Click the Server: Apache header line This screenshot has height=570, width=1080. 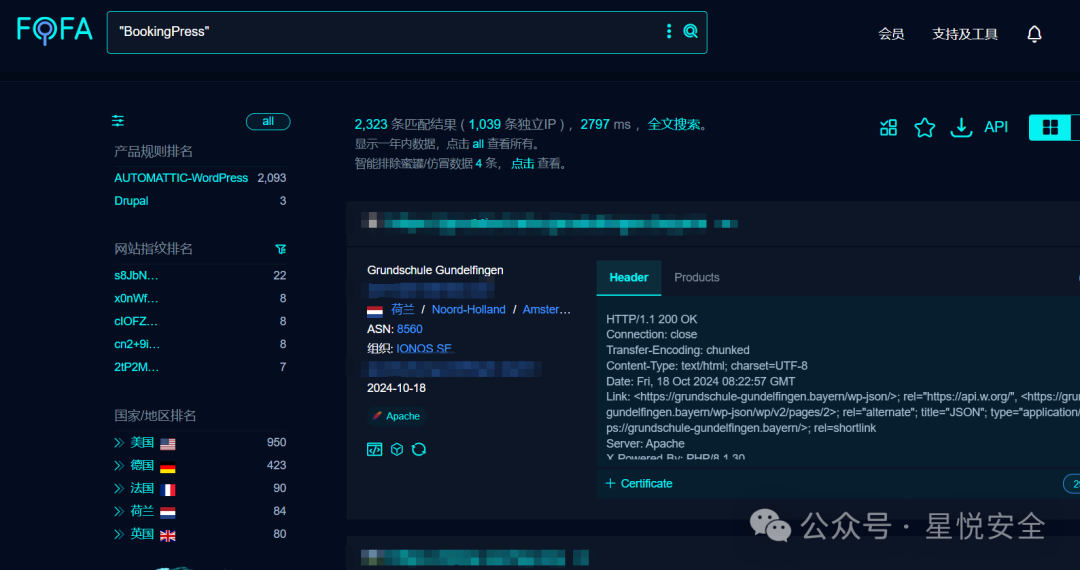coord(645,444)
